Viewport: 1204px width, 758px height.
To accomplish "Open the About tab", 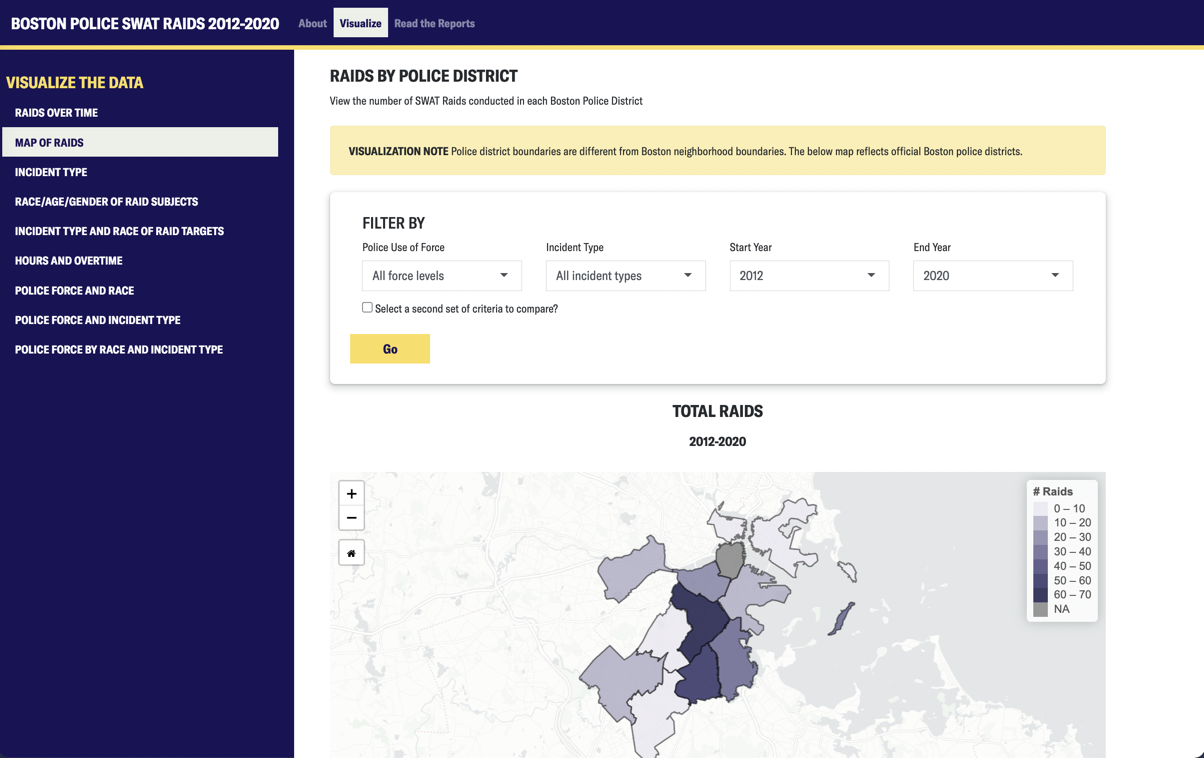I will 312,23.
